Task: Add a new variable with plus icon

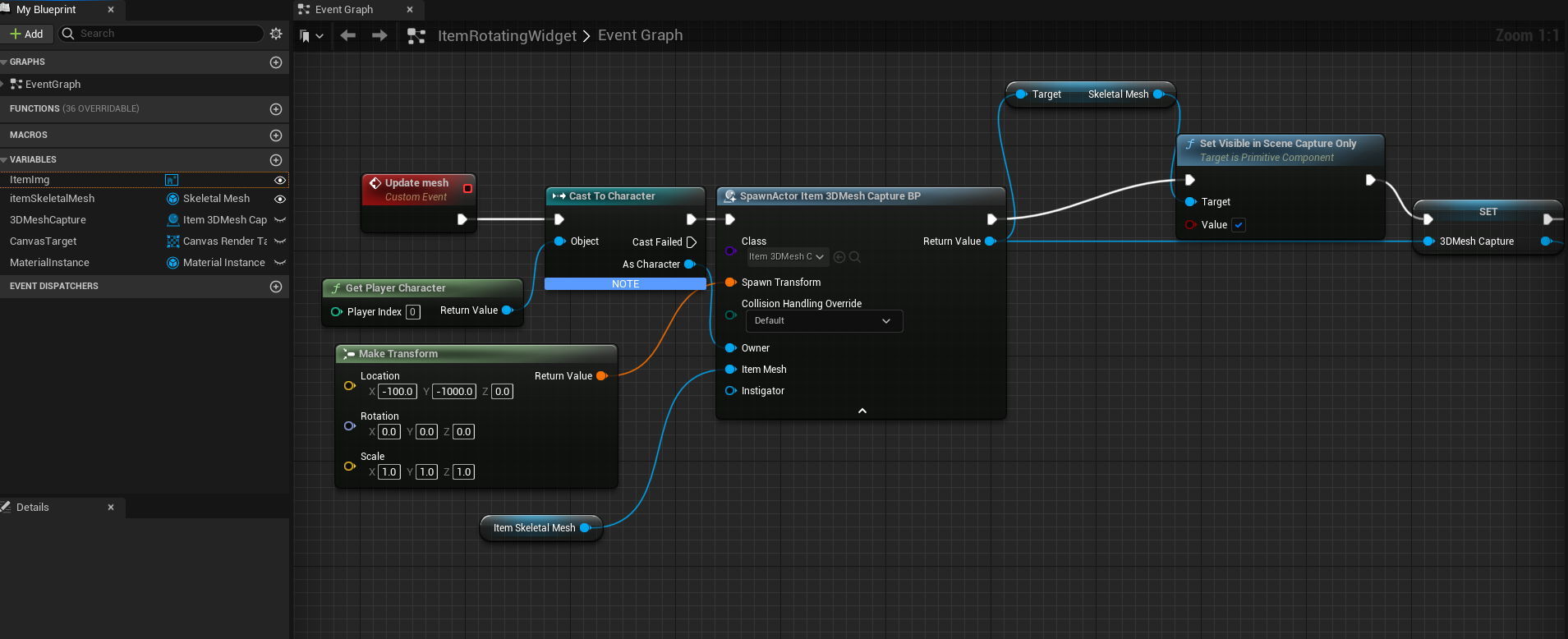Action: [x=276, y=160]
